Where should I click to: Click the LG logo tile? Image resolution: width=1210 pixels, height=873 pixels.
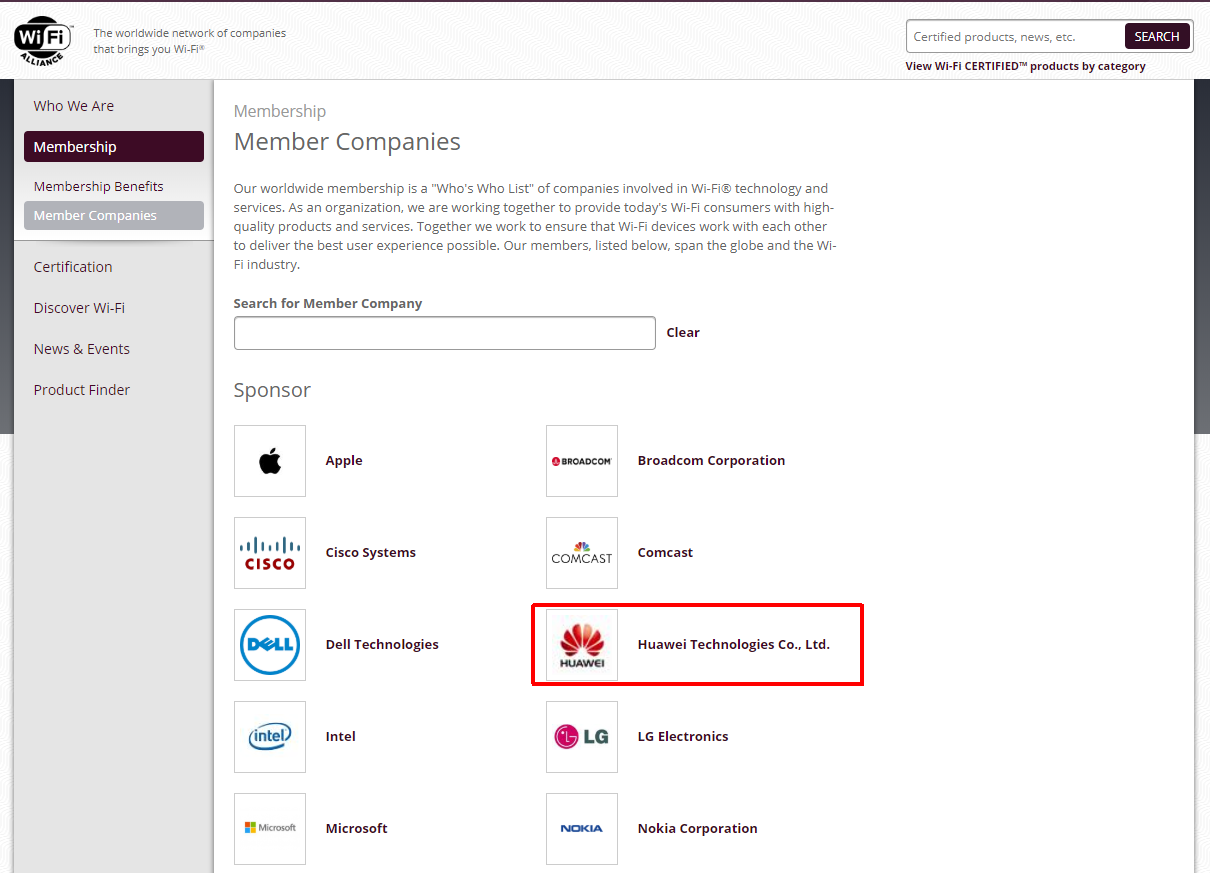(x=582, y=737)
